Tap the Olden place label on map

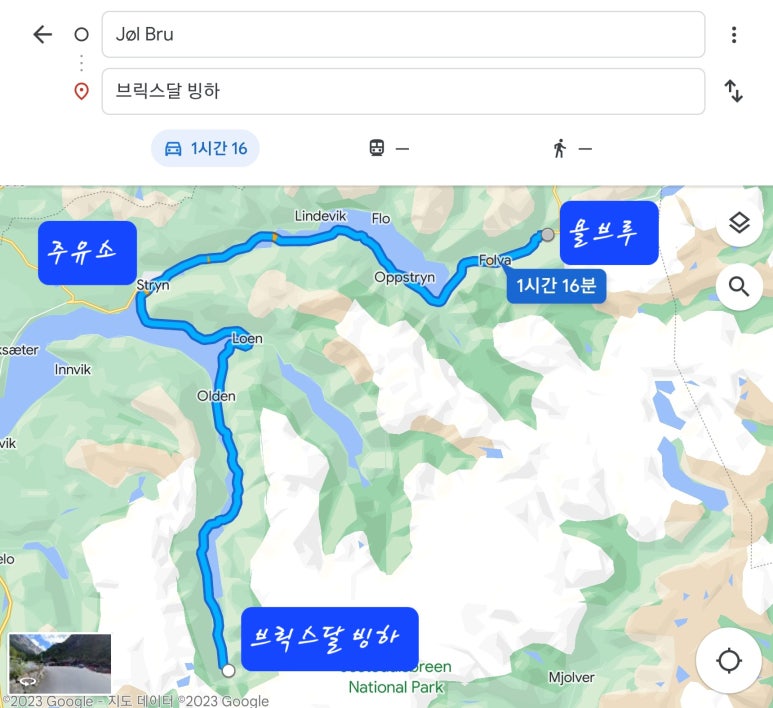pyautogui.click(x=216, y=396)
